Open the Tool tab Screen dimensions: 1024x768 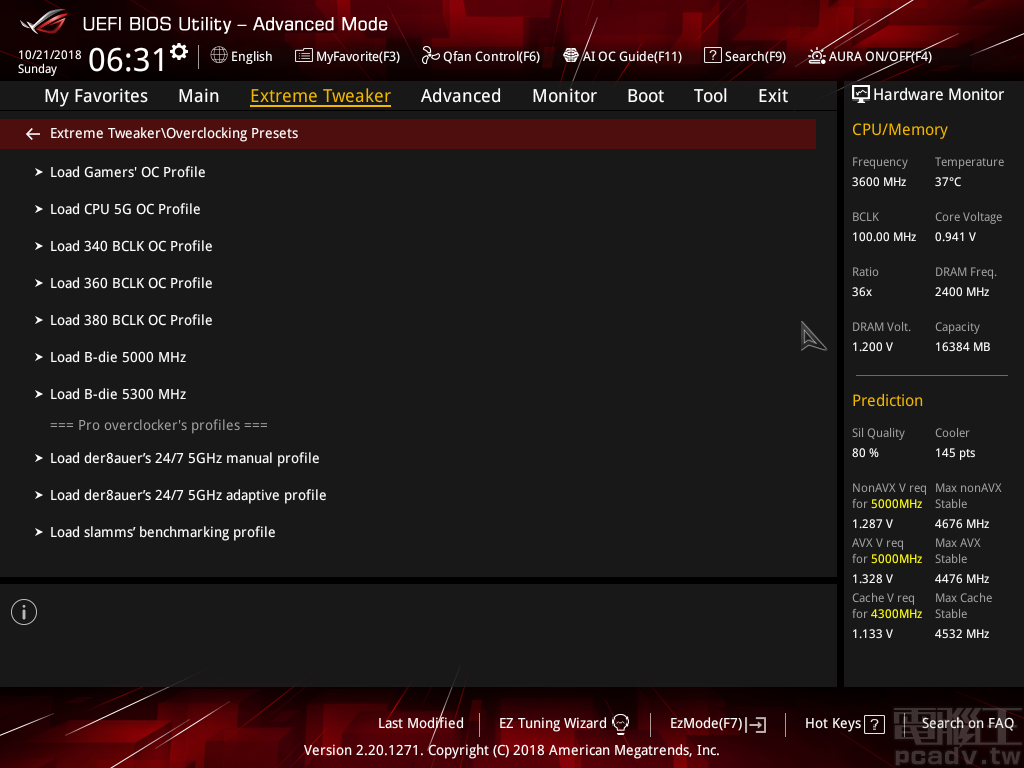pos(710,96)
